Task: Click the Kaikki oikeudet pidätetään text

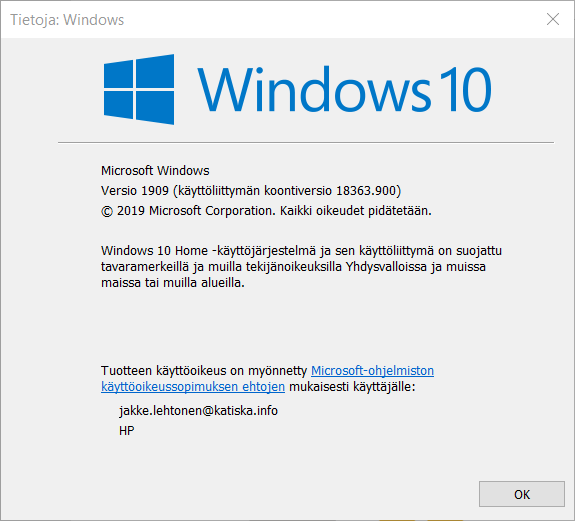Action: 356,211
